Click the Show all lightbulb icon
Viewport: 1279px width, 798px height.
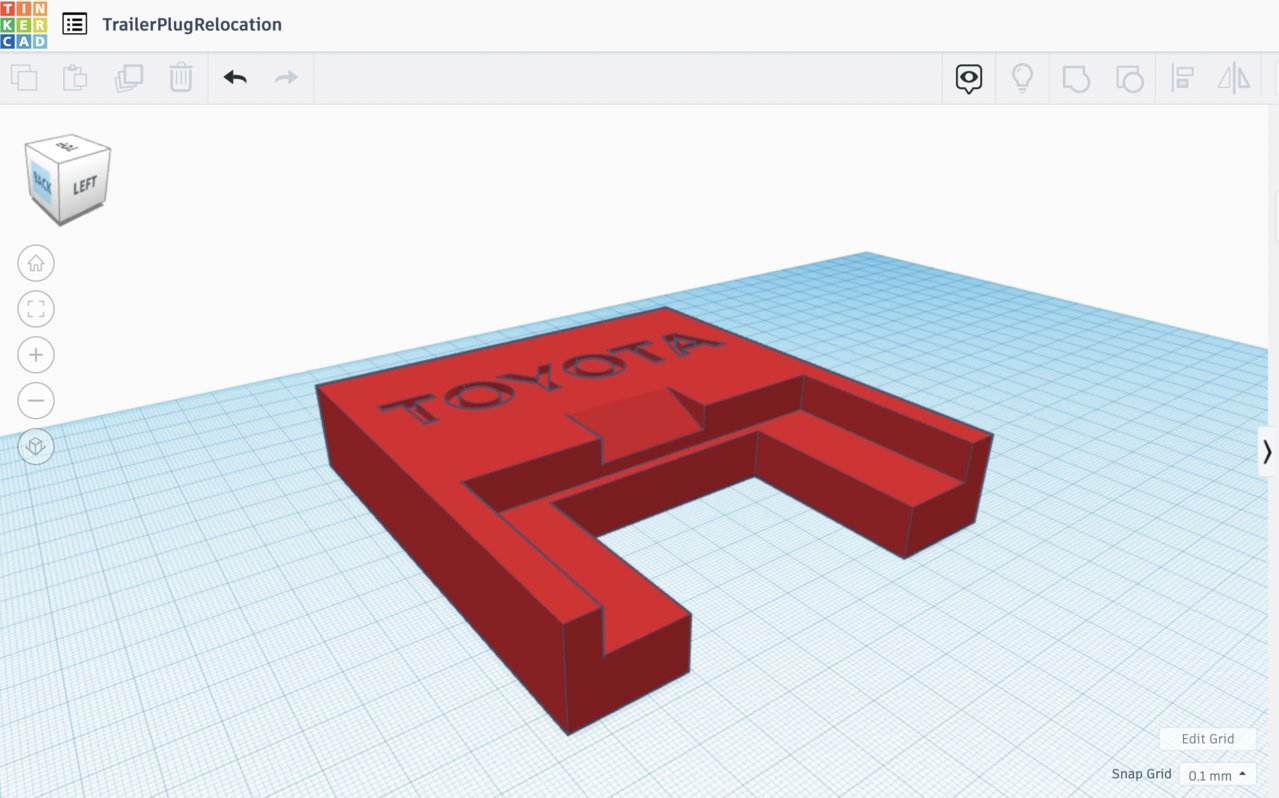1022,79
